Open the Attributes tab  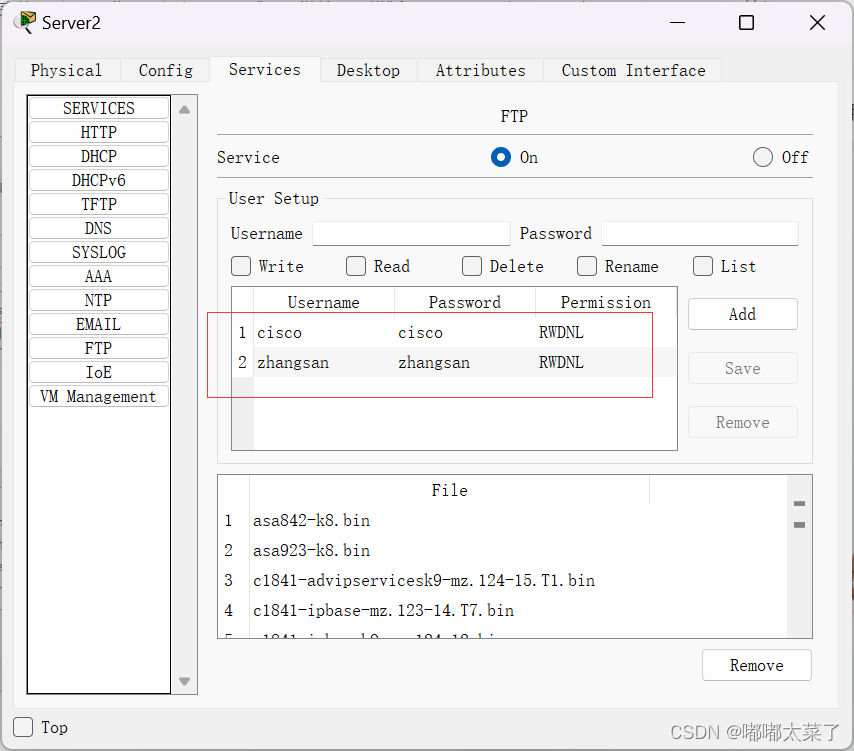[480, 70]
